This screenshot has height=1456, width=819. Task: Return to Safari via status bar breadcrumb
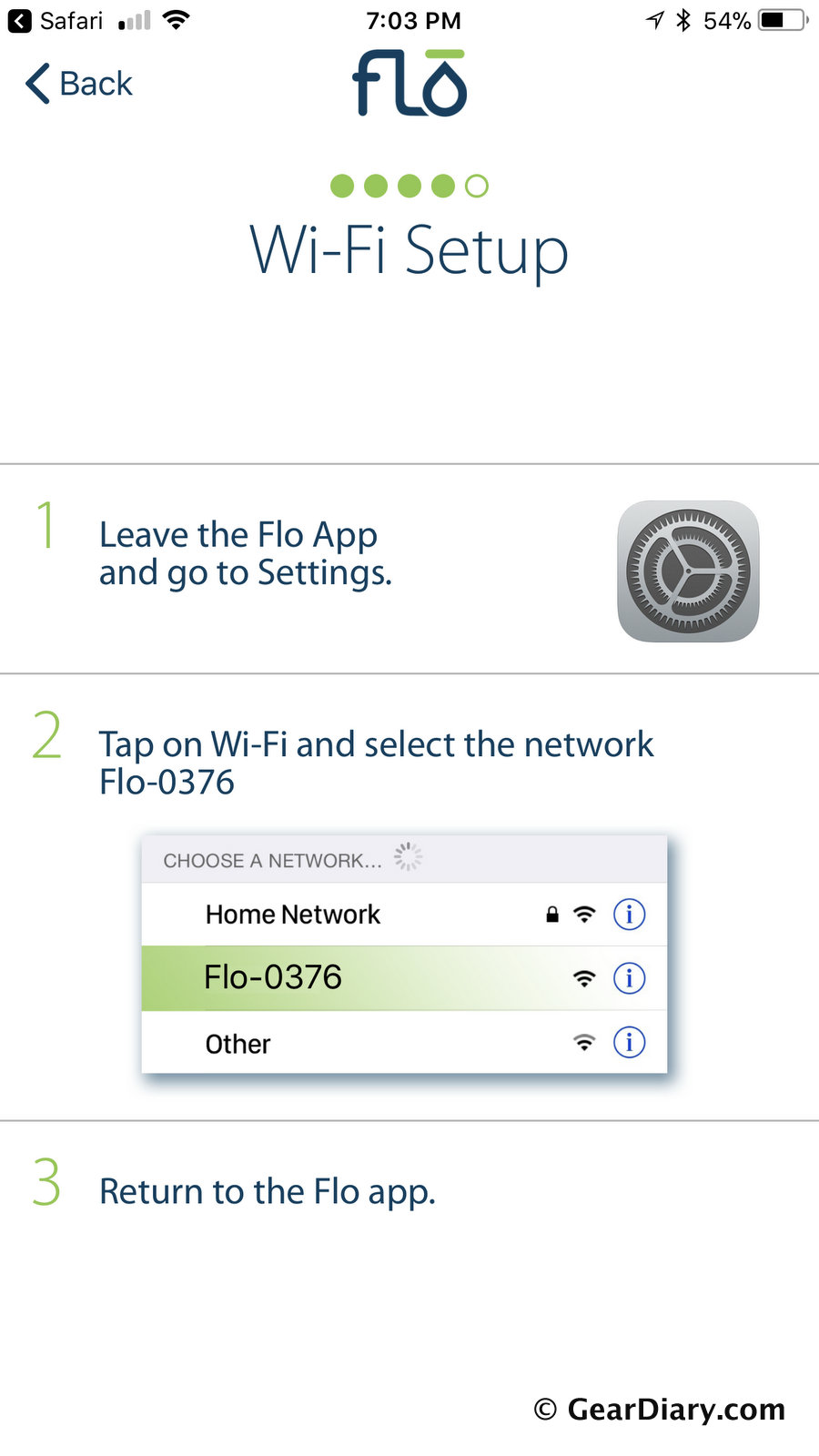click(56, 21)
